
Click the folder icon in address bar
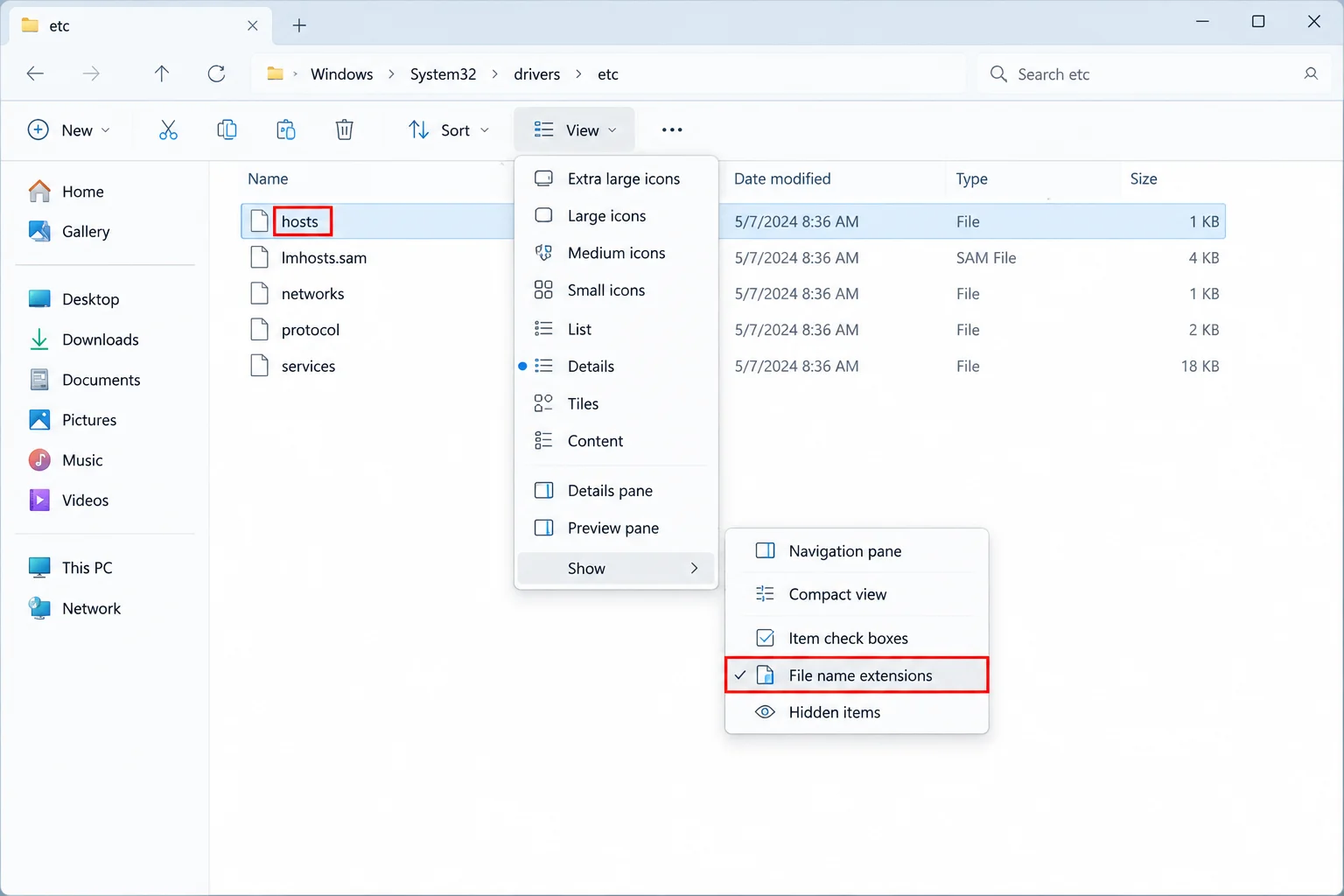(275, 74)
